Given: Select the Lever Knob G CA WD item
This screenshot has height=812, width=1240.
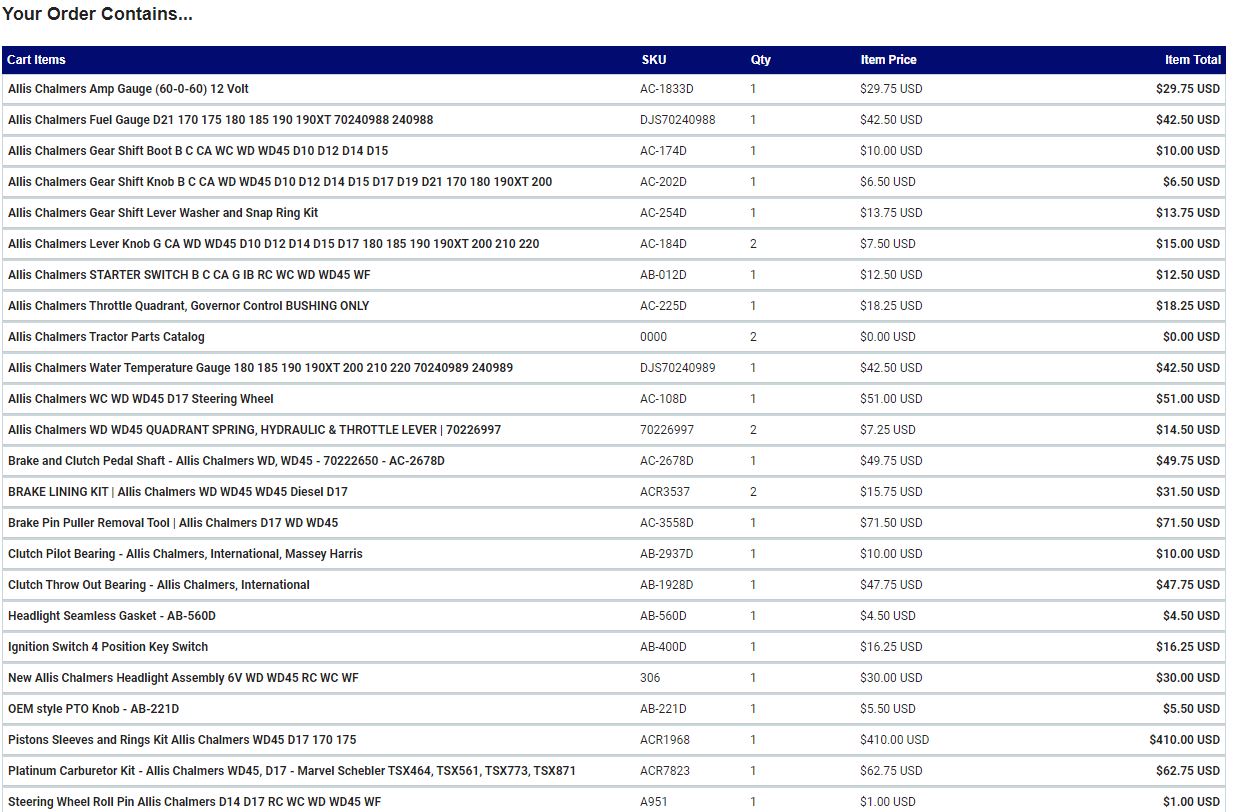Looking at the screenshot, I should point(274,244).
